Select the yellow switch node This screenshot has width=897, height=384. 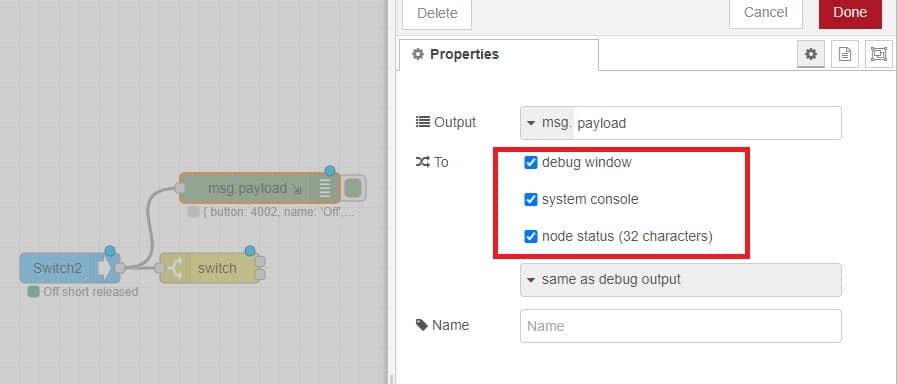[209, 268]
